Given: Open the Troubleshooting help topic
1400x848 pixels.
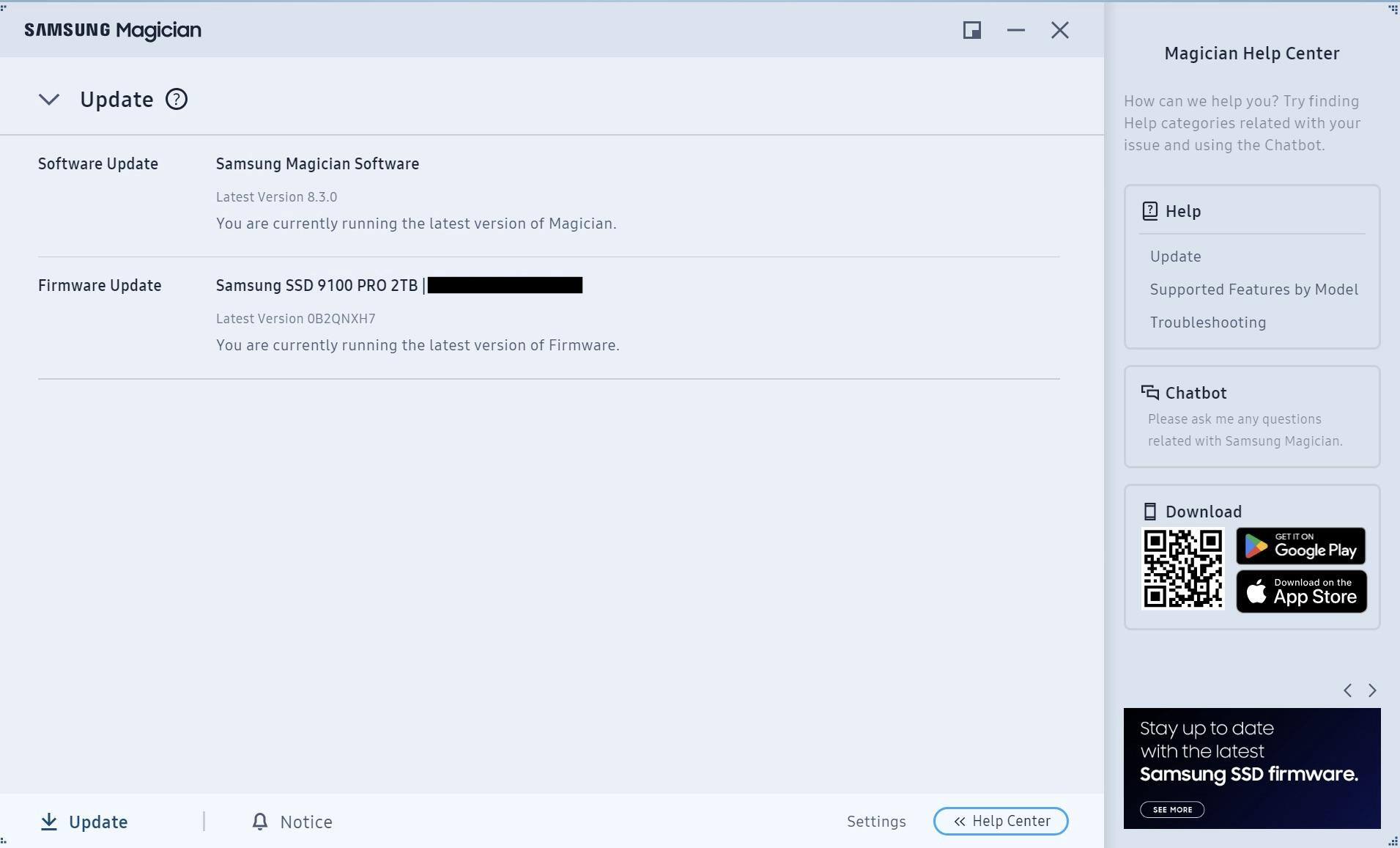Looking at the screenshot, I should (1207, 322).
